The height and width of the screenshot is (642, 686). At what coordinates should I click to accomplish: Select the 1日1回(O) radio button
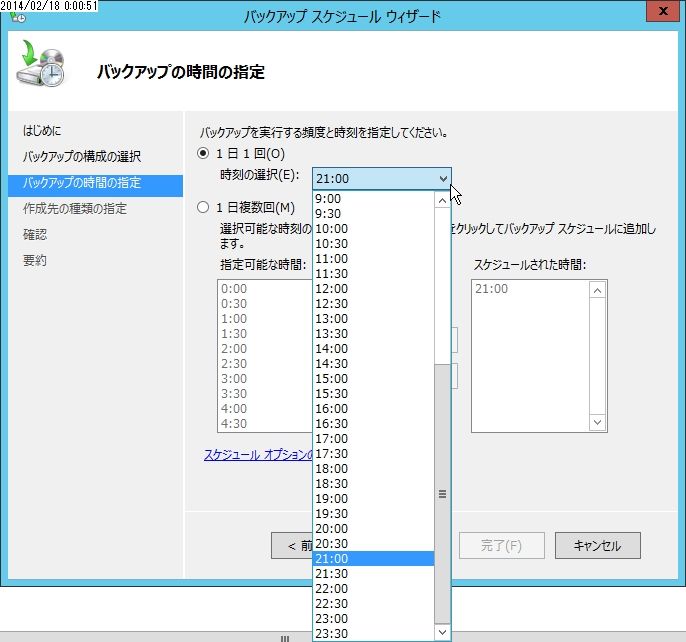[x=203, y=153]
